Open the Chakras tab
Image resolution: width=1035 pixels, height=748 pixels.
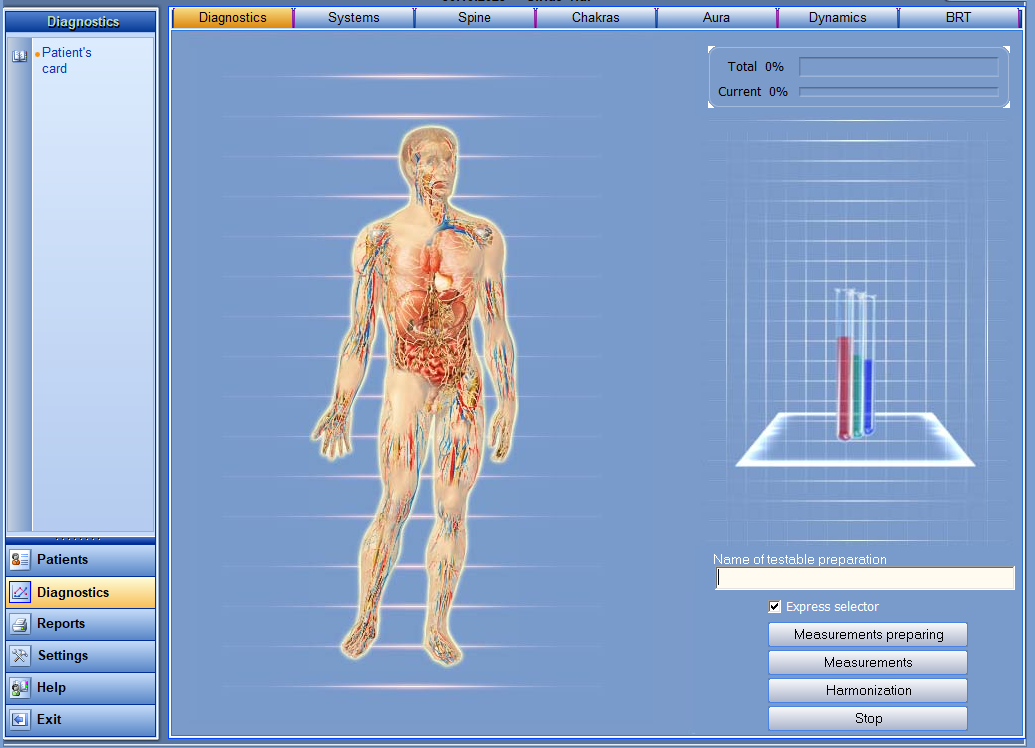point(595,18)
